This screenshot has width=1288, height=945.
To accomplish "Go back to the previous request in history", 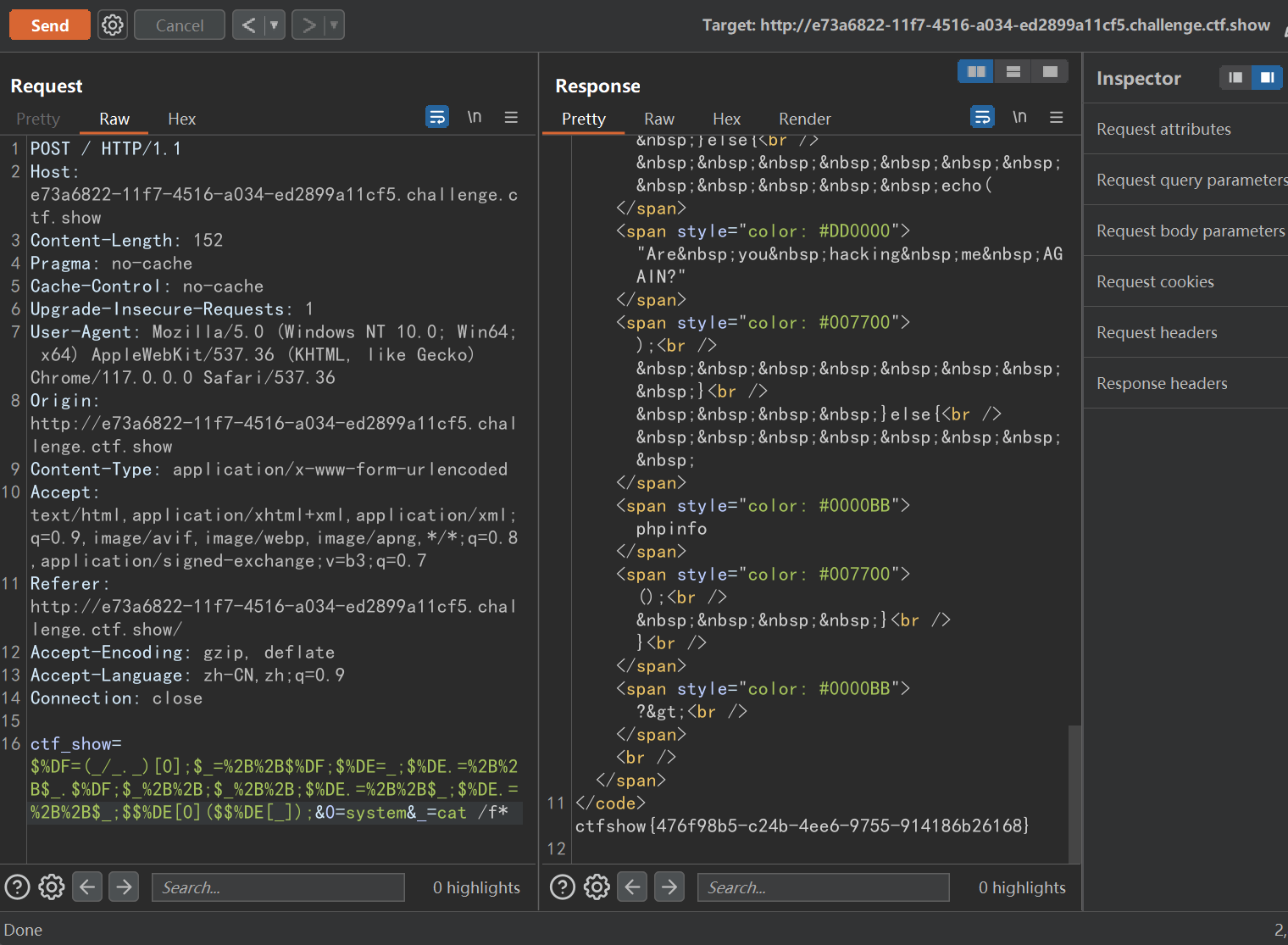I will (x=248, y=25).
